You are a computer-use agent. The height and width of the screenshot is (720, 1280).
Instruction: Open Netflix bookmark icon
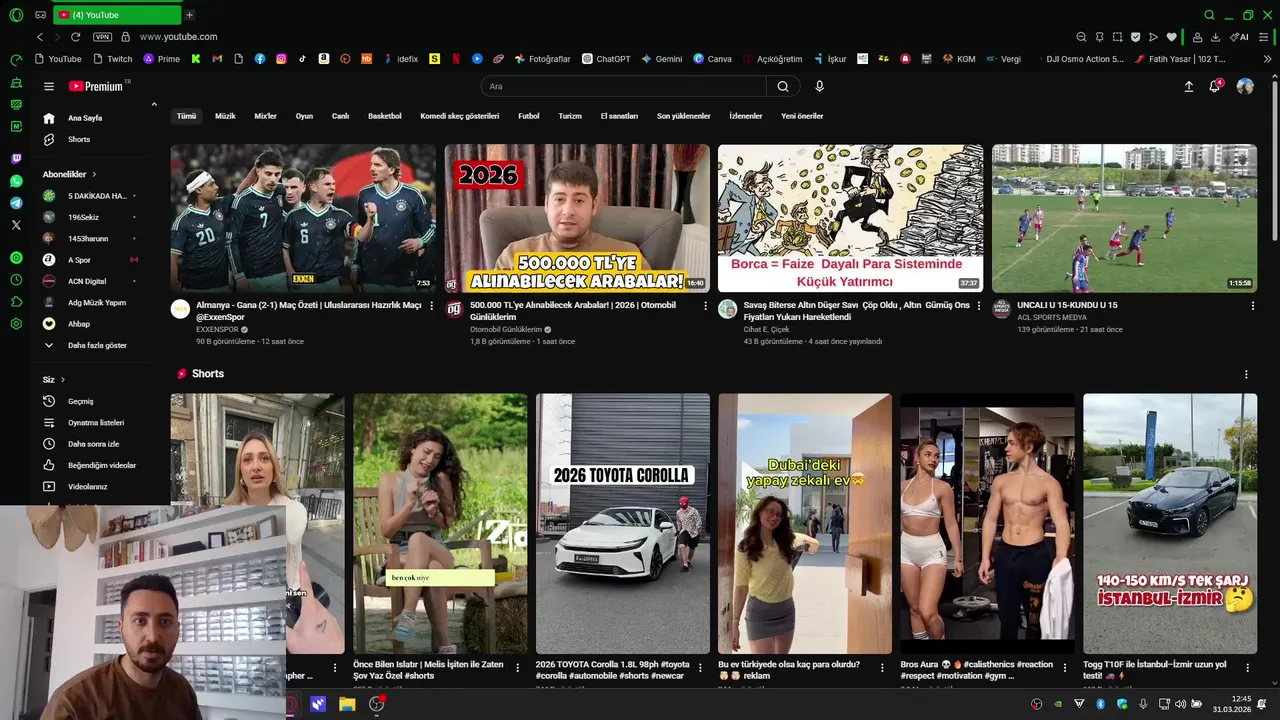point(456,59)
